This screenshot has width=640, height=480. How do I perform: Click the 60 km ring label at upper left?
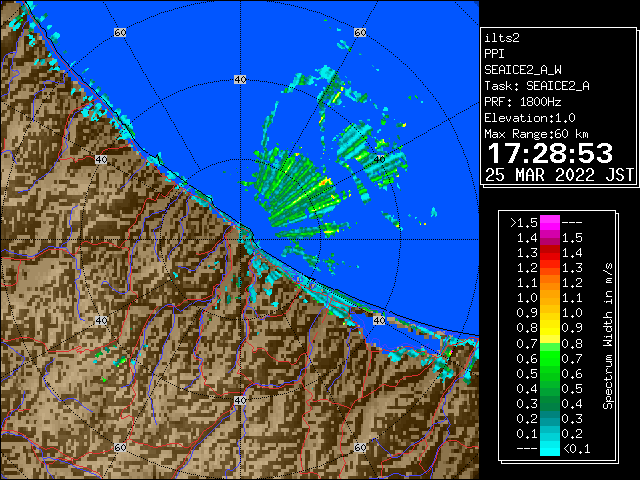point(120,32)
